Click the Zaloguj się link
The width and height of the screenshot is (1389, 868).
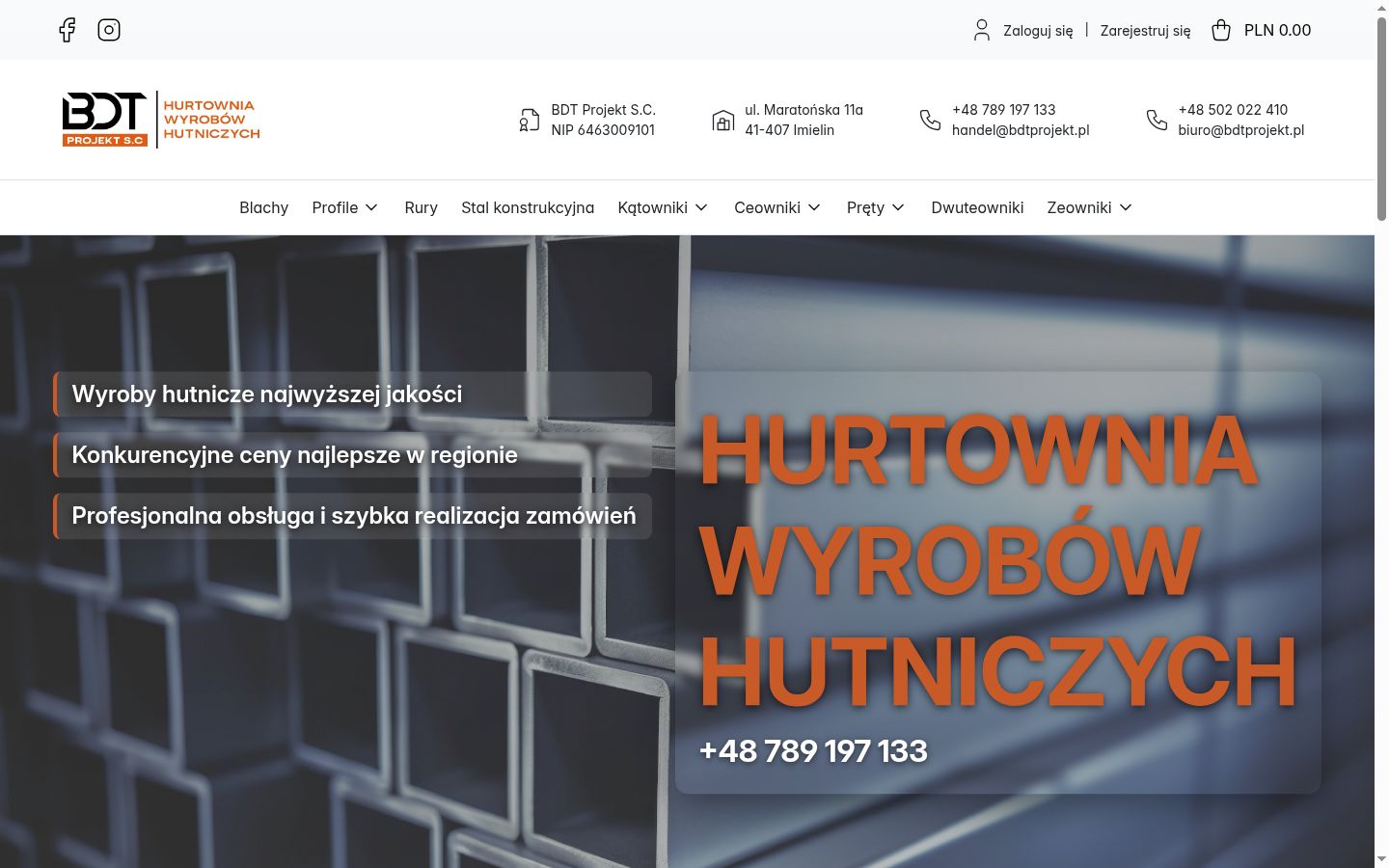[1038, 31]
